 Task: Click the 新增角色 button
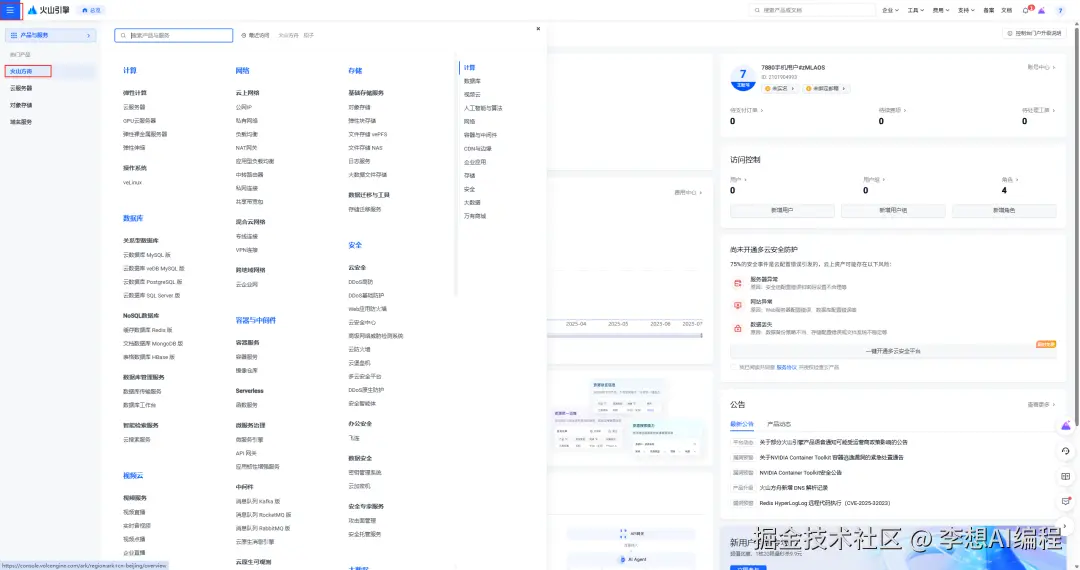(x=1004, y=211)
